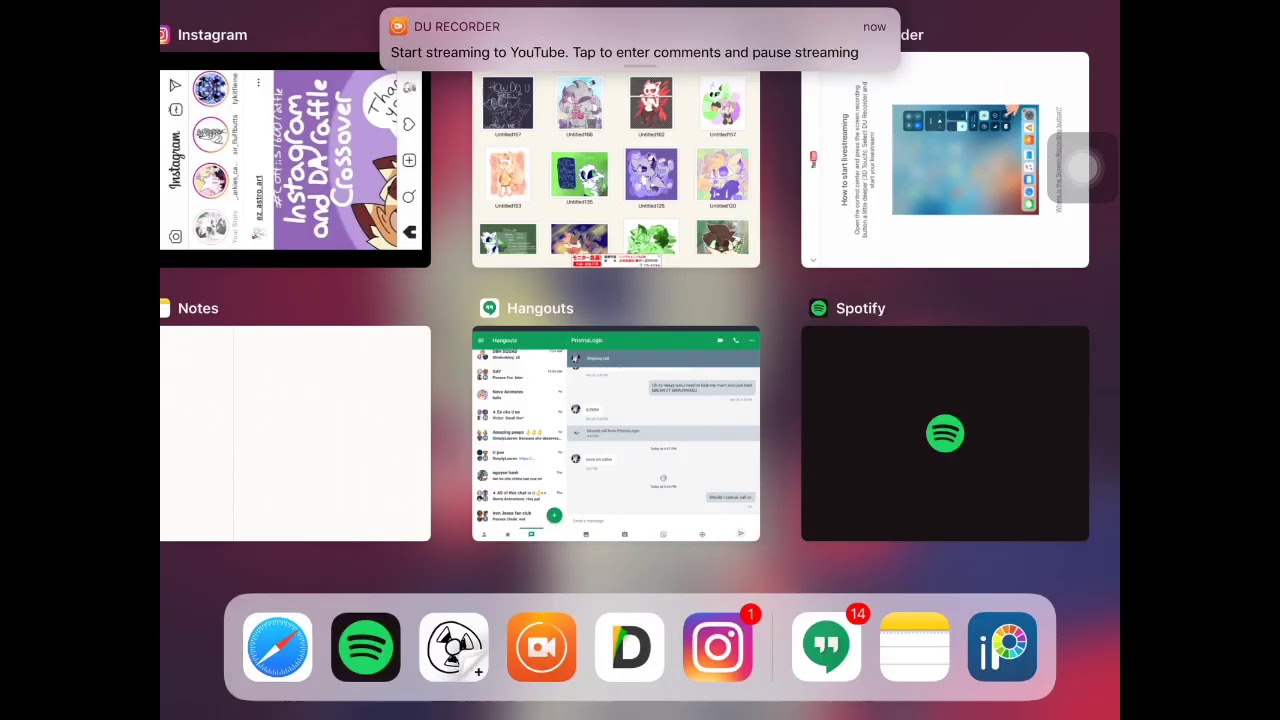Tap the green new-chat button in Hangouts
The height and width of the screenshot is (720, 1280).
[x=554, y=515]
